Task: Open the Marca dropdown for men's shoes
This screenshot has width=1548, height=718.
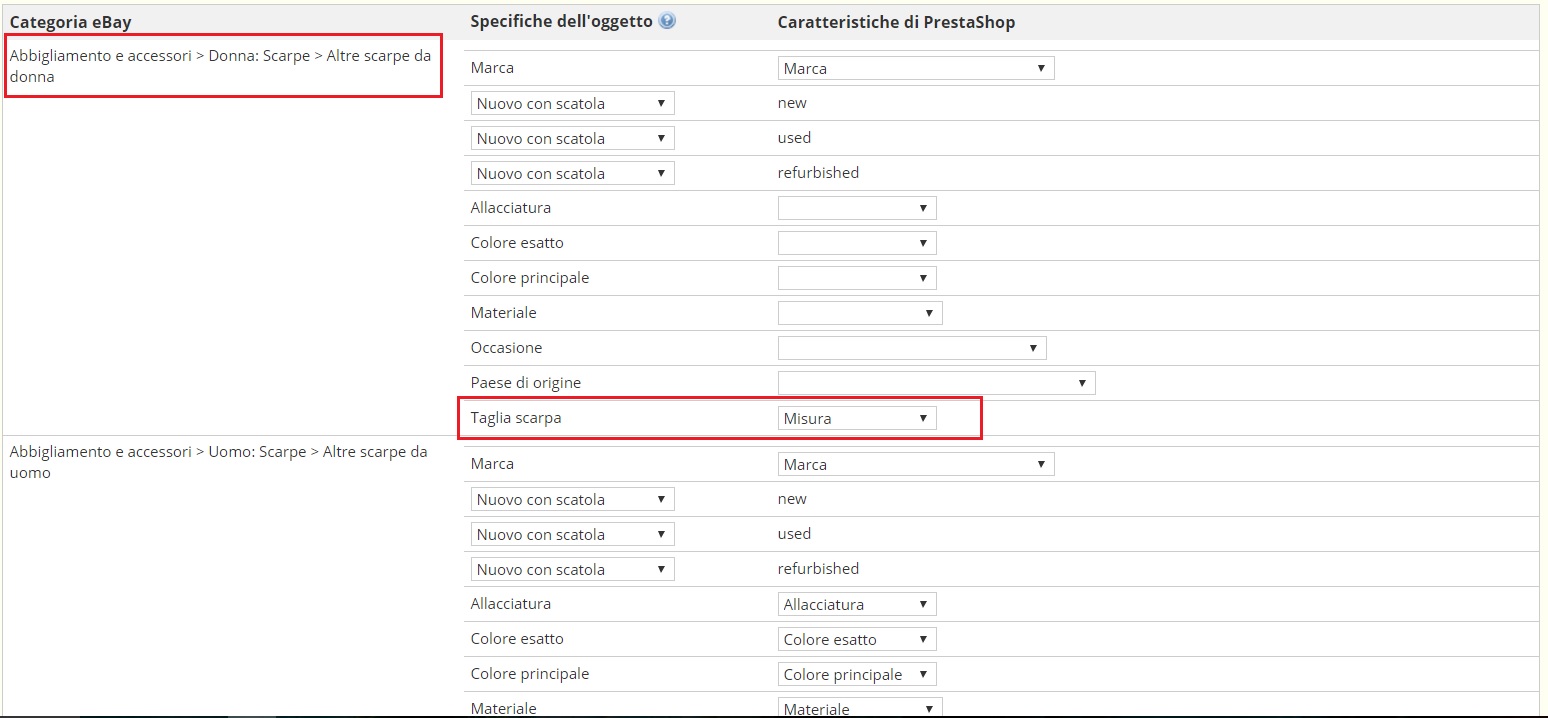Action: (x=915, y=465)
